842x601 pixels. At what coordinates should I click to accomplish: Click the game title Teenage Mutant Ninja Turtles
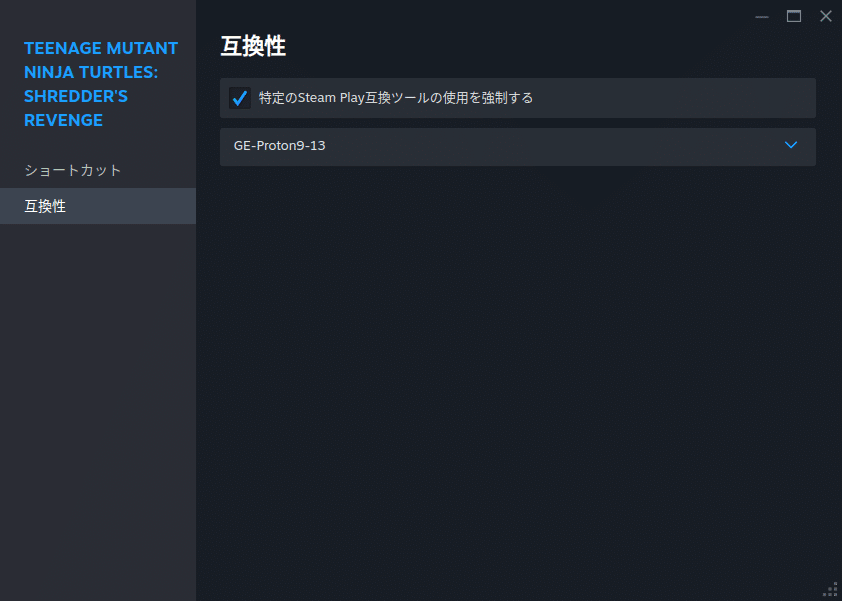coord(101,84)
